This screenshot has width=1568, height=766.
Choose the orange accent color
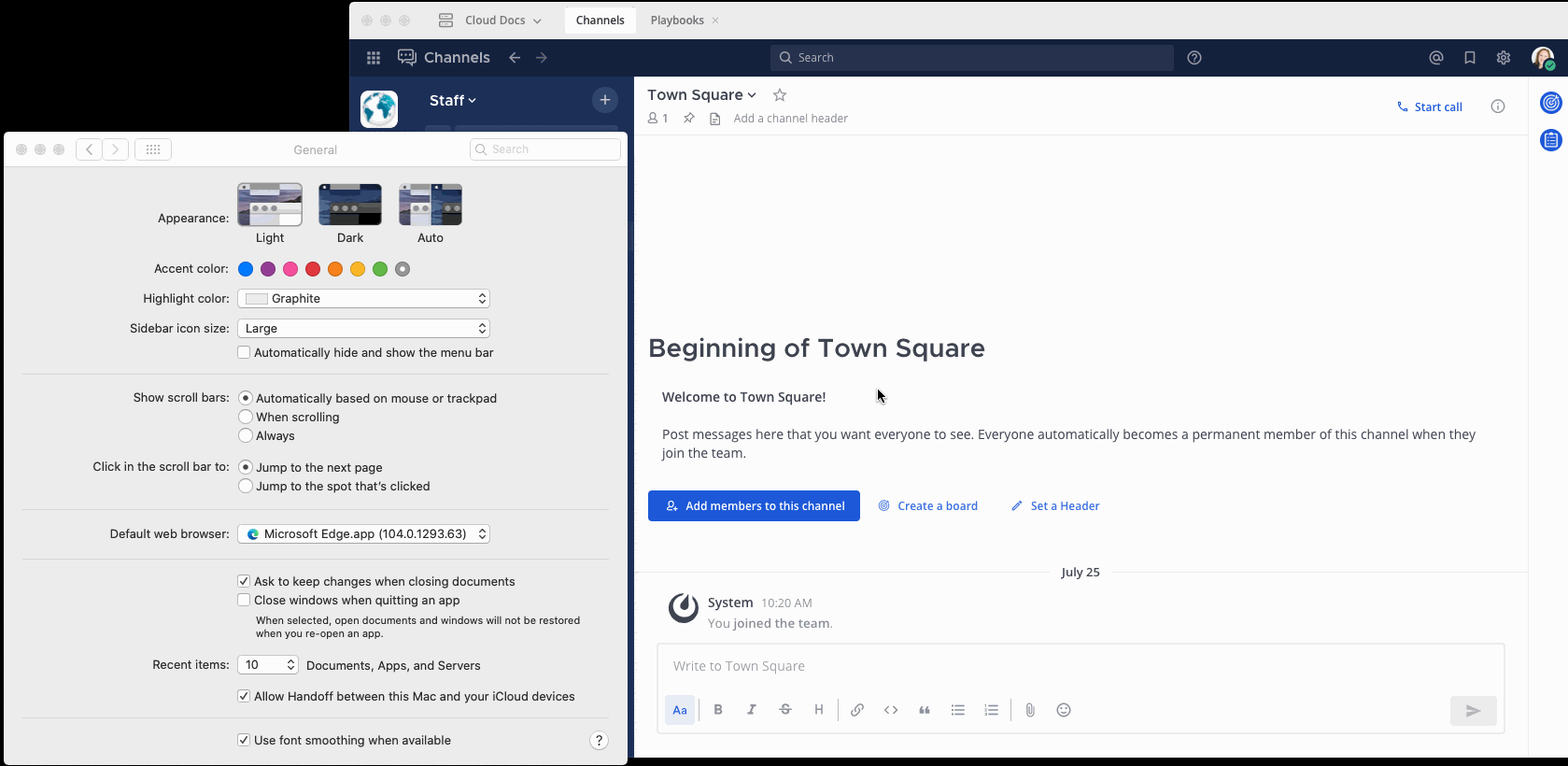(x=335, y=269)
